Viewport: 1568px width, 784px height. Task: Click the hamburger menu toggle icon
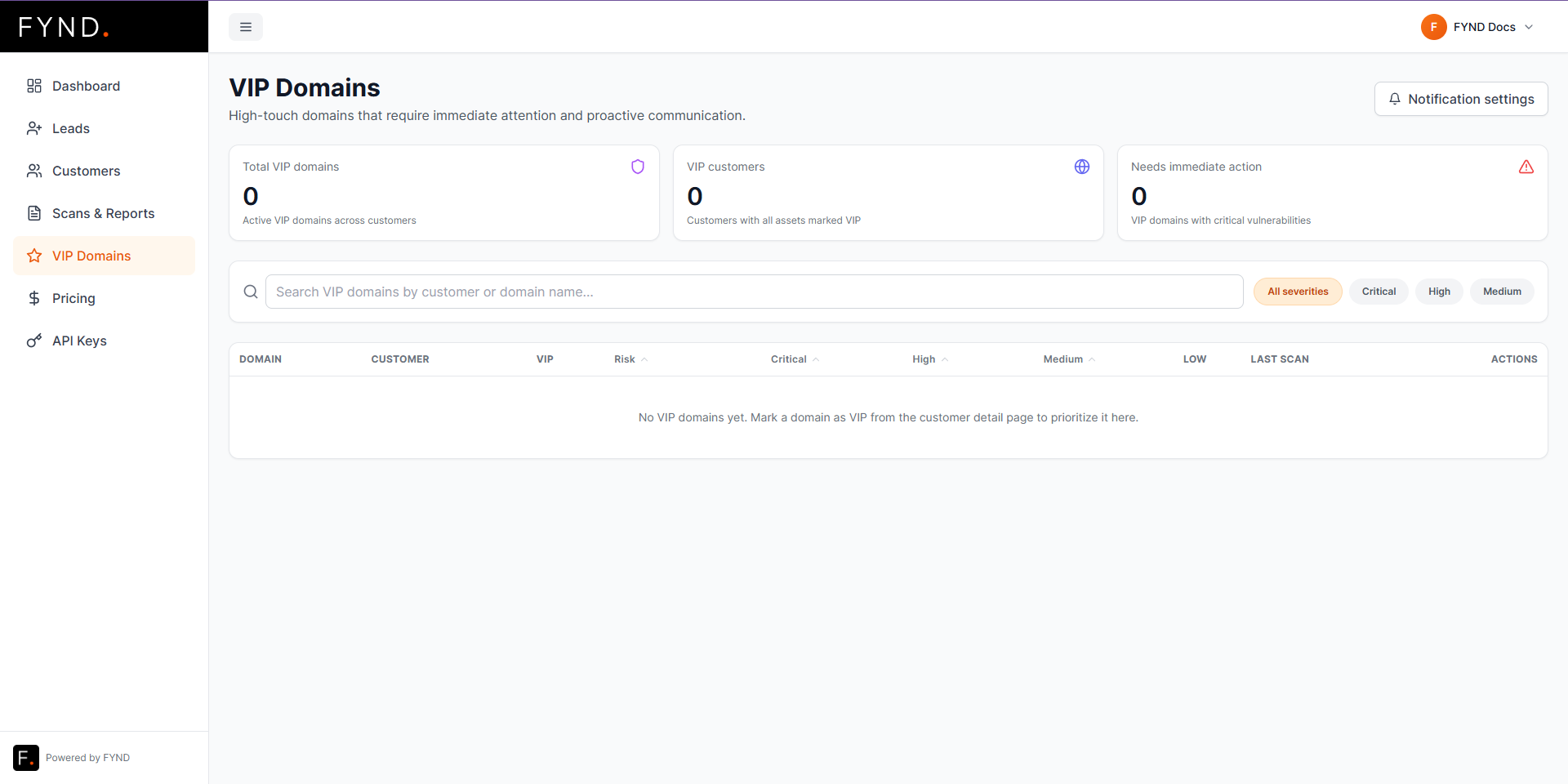[x=246, y=27]
